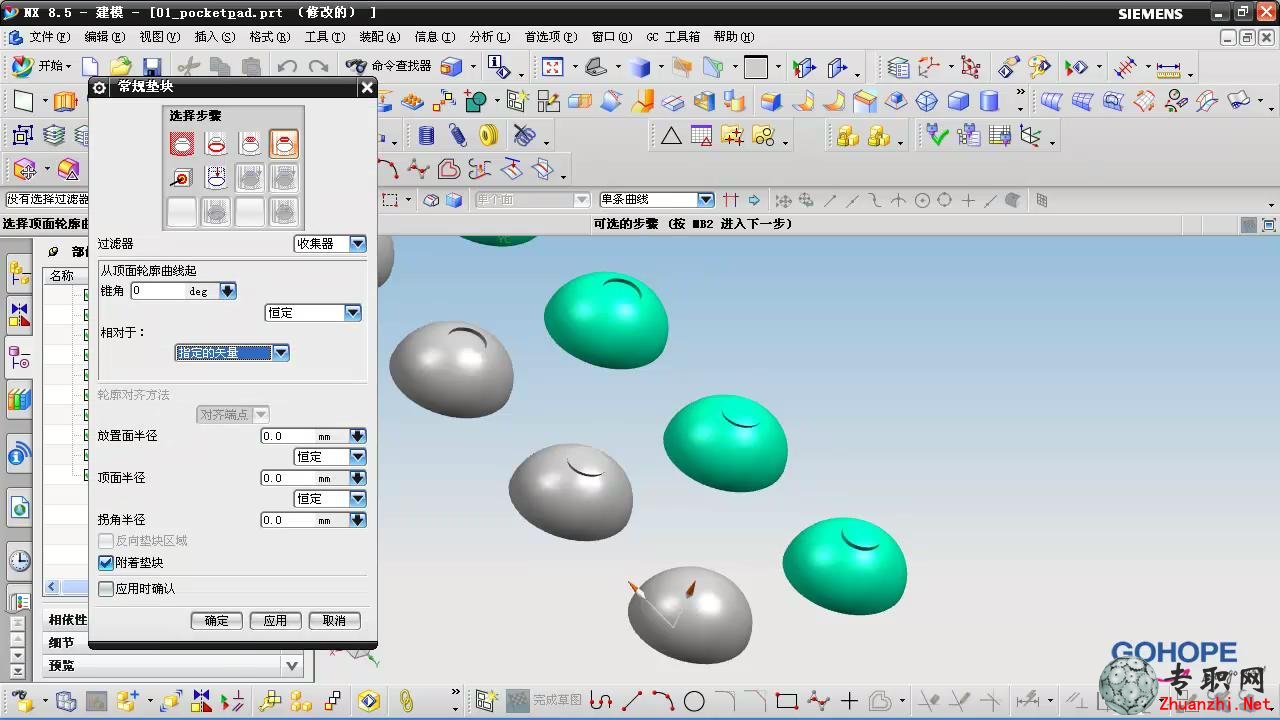Select the placement outline step icon
Image resolution: width=1280 pixels, height=720 pixels.
216,144
